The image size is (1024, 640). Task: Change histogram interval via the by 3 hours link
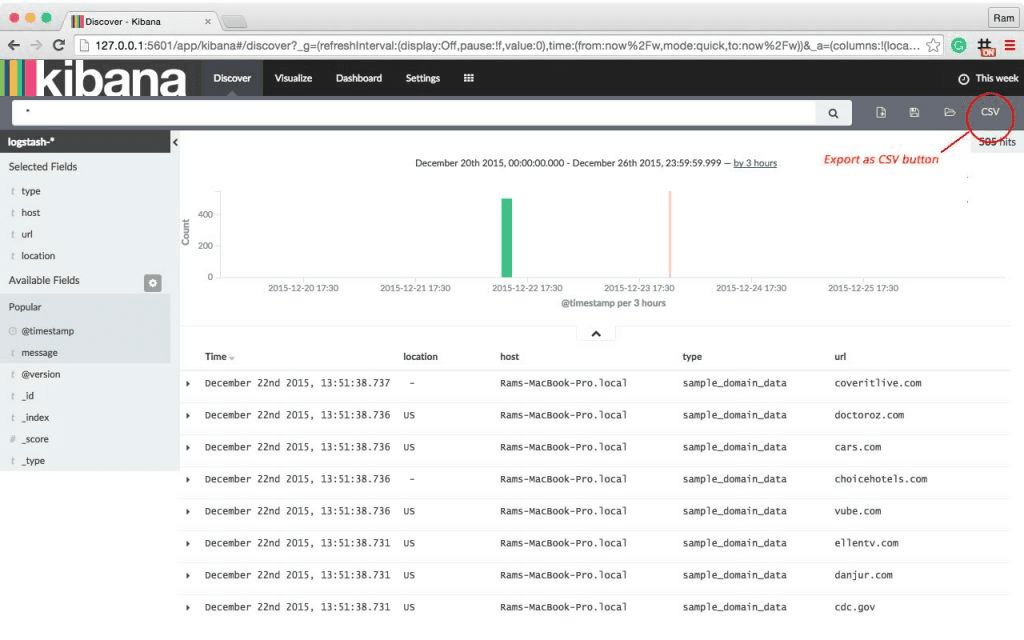pos(755,162)
